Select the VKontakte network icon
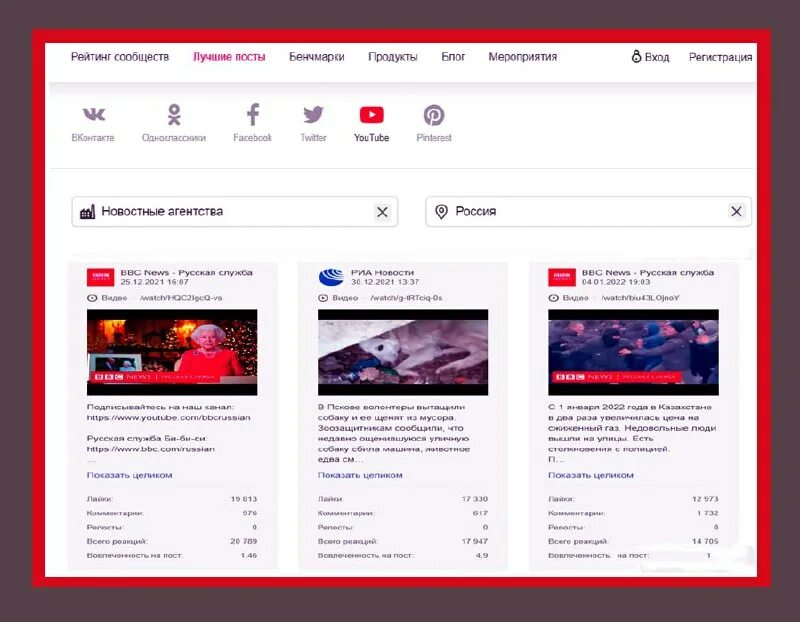 click(94, 114)
